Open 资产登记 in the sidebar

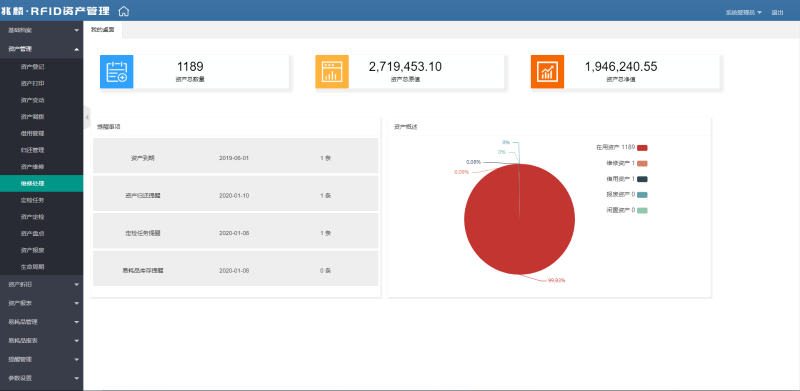pyautogui.click(x=41, y=66)
